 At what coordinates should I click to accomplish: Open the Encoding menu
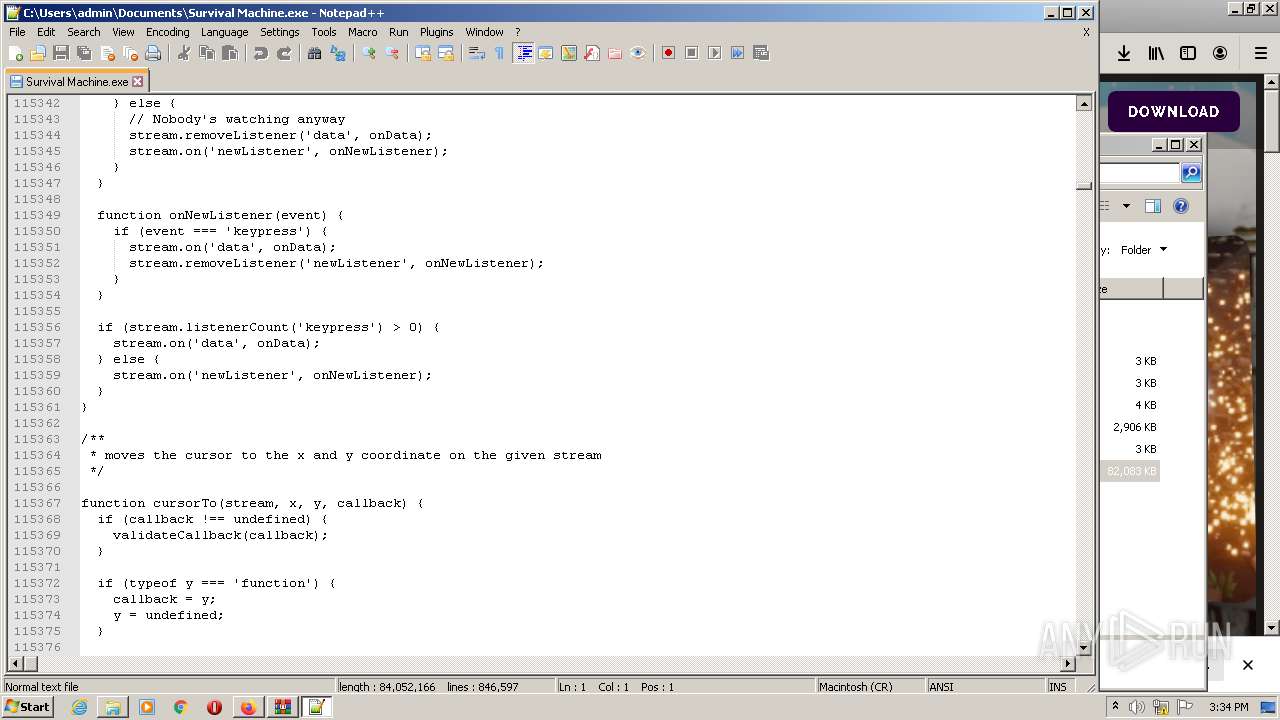[167, 32]
